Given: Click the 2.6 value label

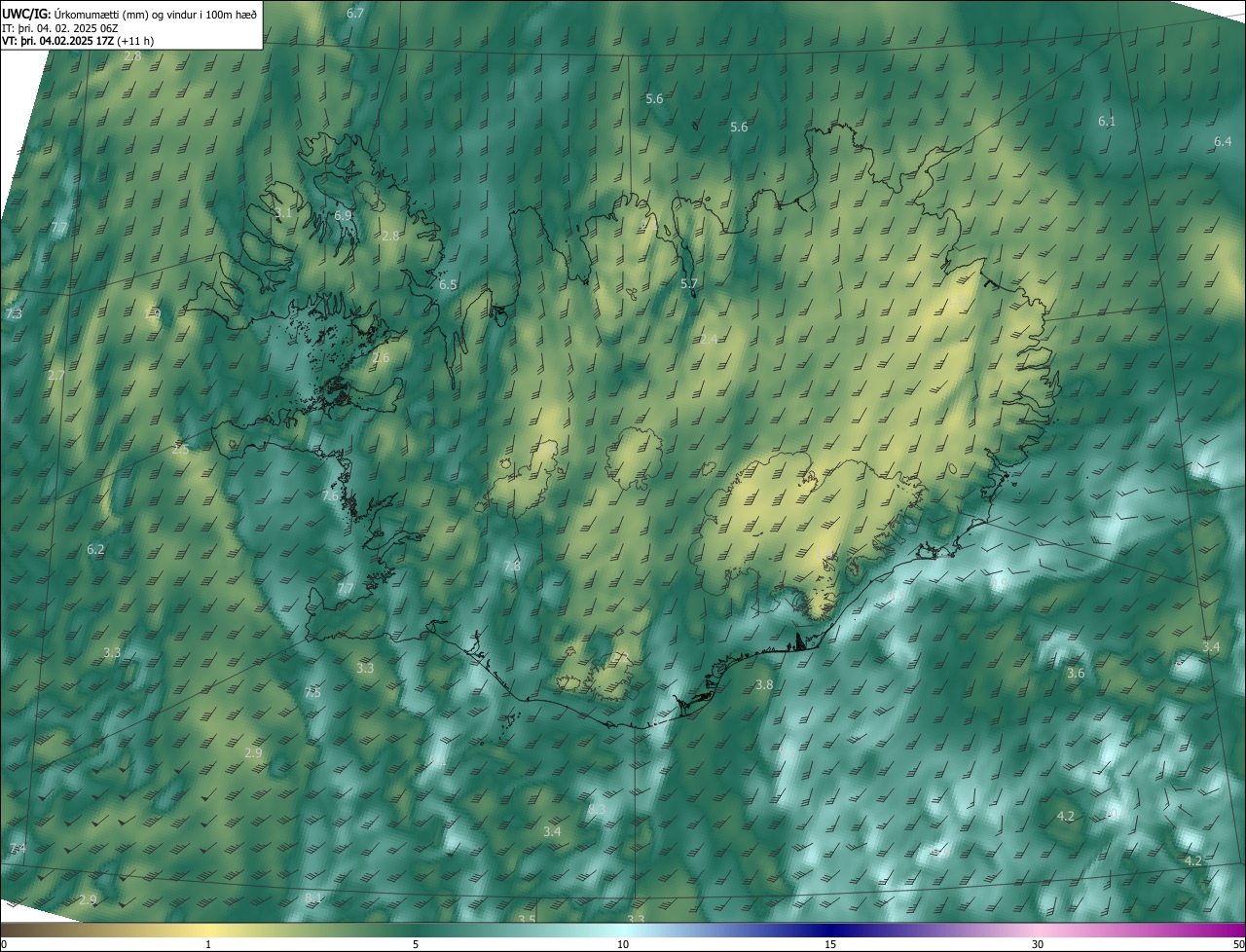Looking at the screenshot, I should [381, 357].
